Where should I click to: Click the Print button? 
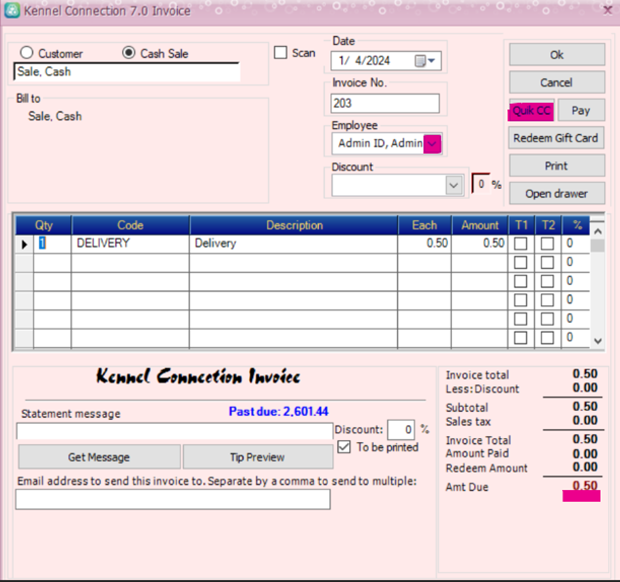(557, 166)
